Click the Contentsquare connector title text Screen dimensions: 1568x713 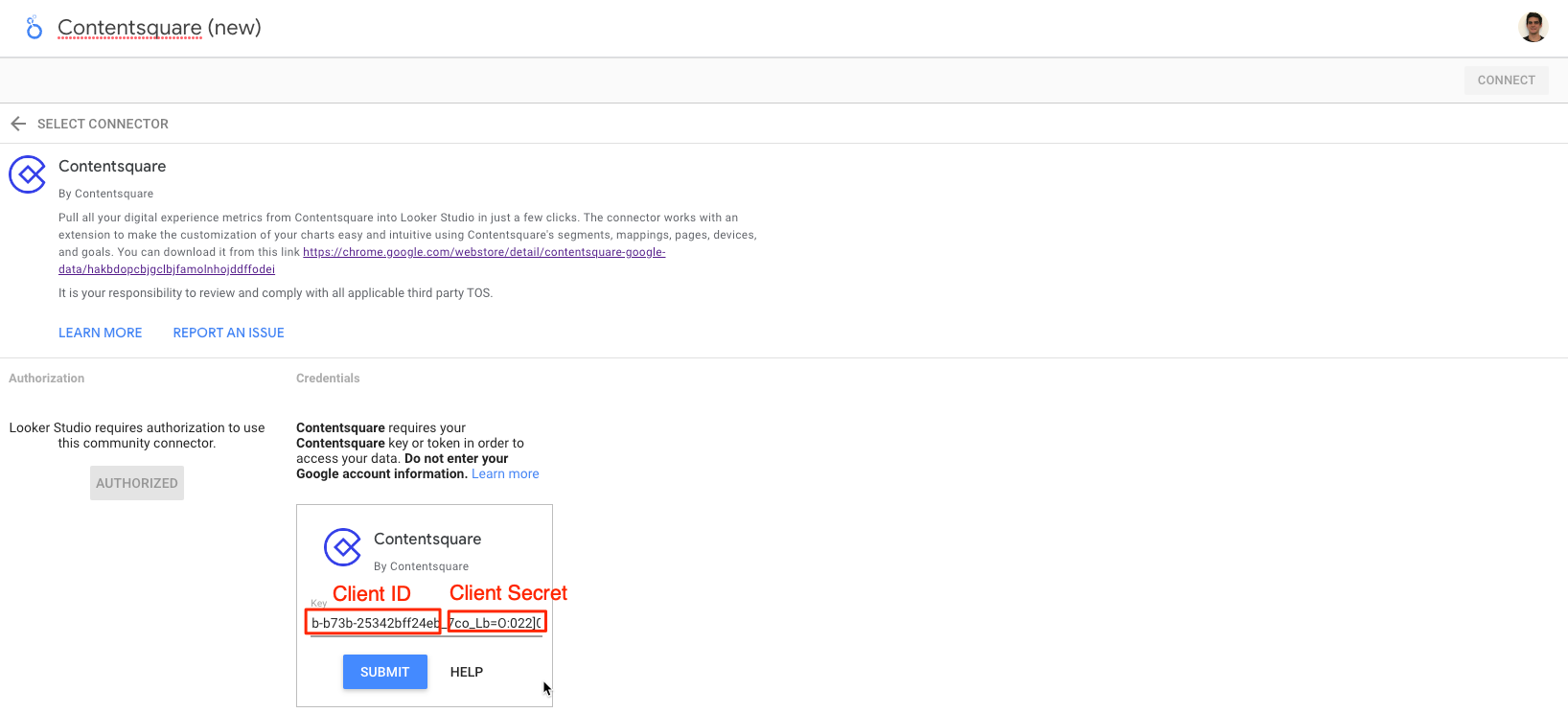[112, 166]
